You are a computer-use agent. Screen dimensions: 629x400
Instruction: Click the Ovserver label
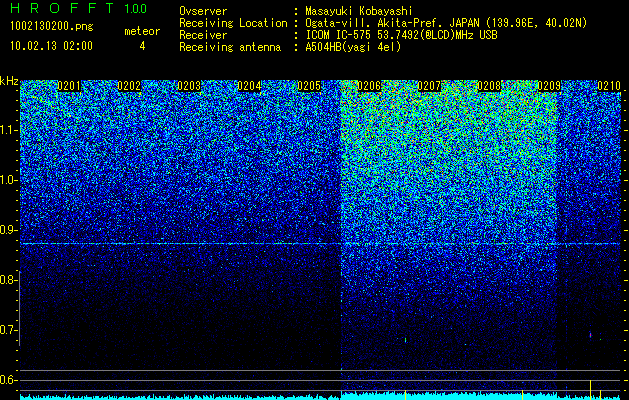(x=203, y=11)
